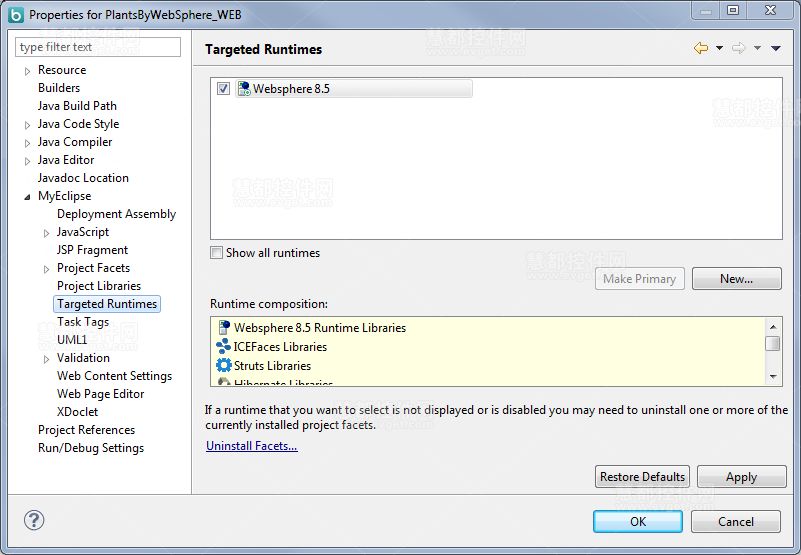Click the back navigation arrow icon

[700, 48]
